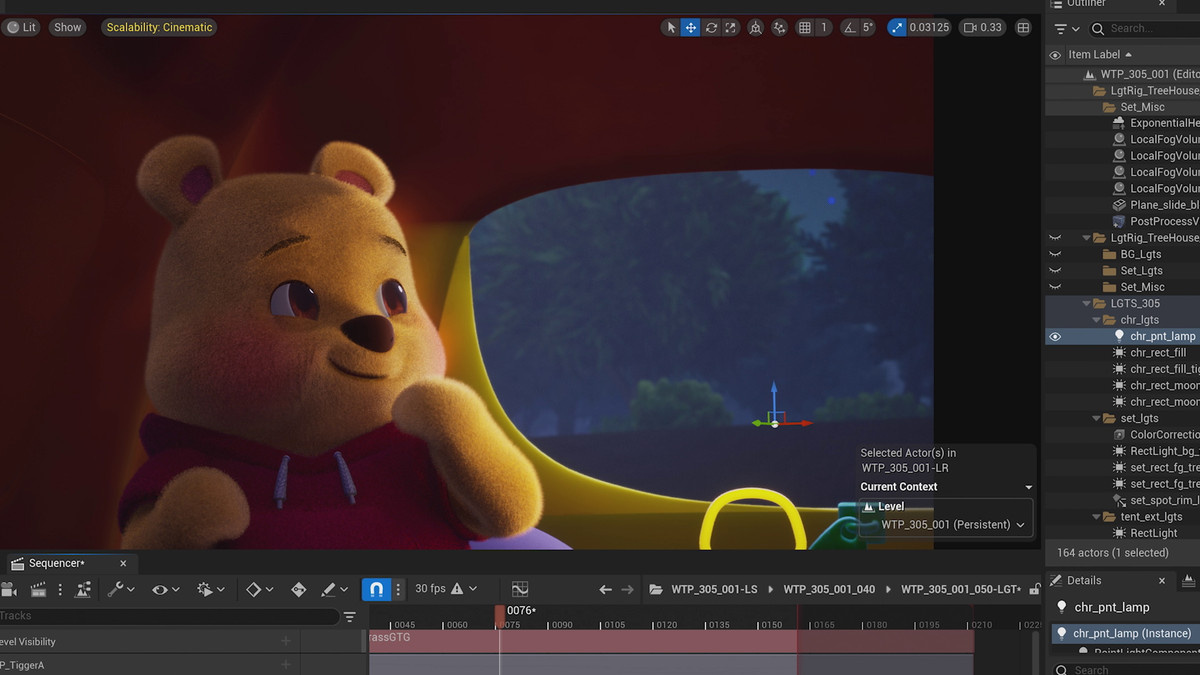Open playback options menu in Sequencer
Viewport: 1200px width, 675px height.
coord(211,590)
